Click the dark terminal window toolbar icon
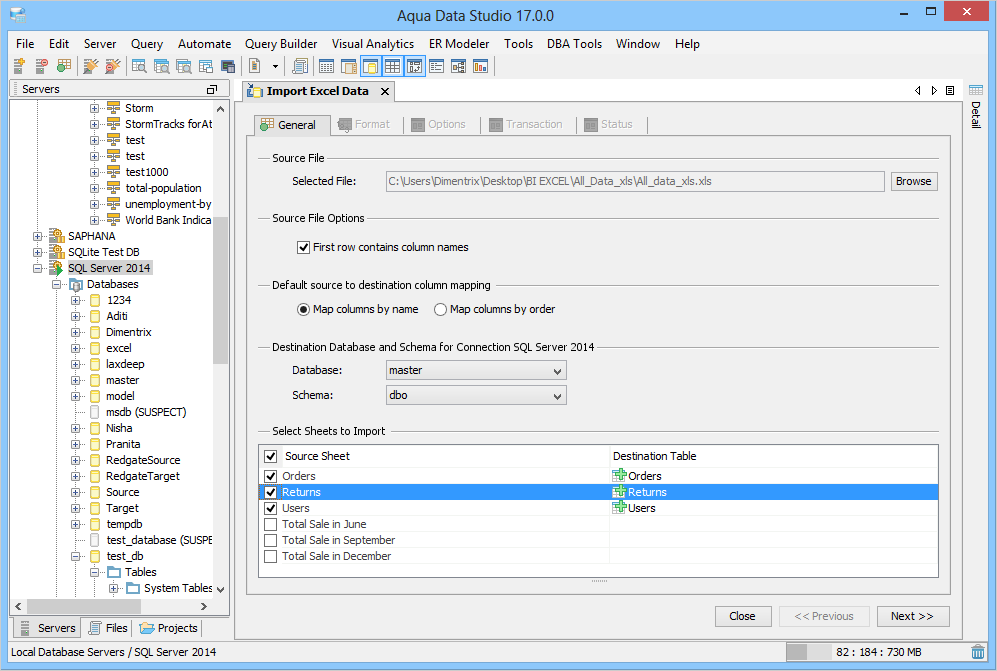 [228, 66]
